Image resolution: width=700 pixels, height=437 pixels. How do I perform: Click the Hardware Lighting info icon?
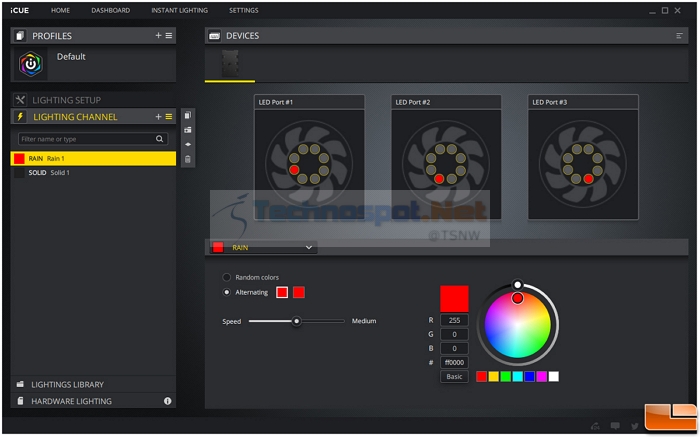tap(167, 401)
